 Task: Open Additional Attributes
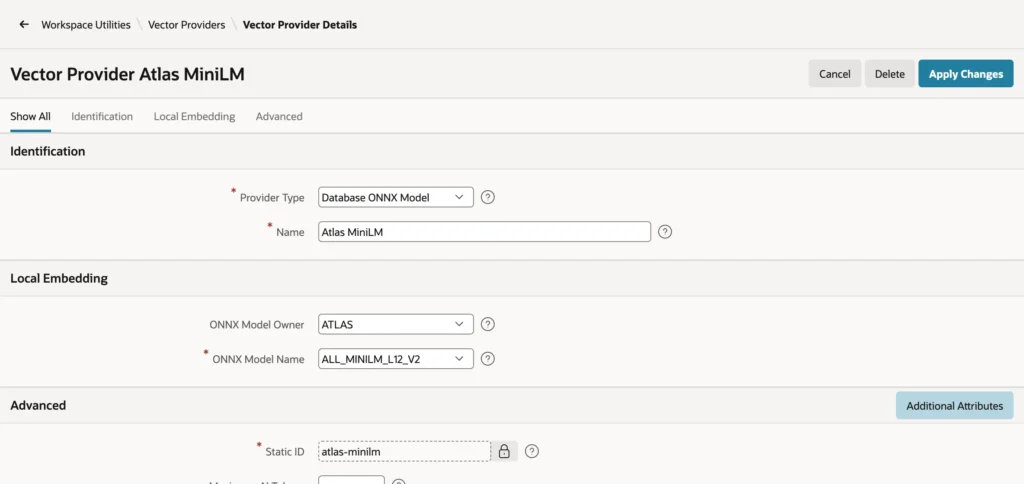[954, 406]
